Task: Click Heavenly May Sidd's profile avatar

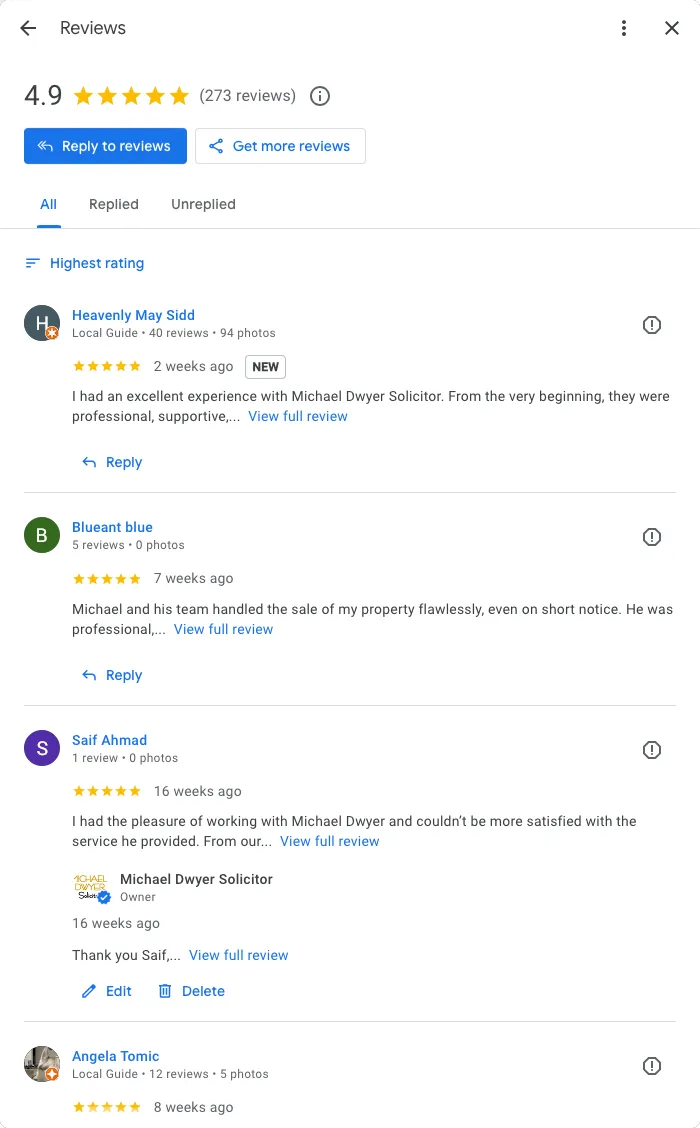Action: 41,323
